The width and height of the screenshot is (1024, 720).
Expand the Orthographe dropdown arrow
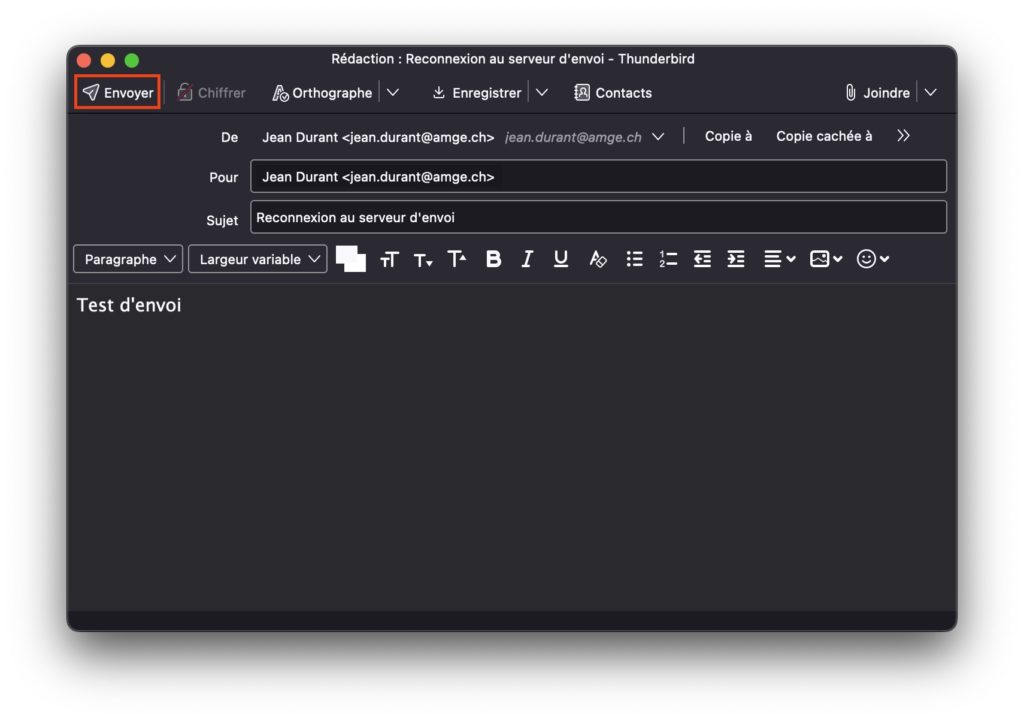[393, 93]
